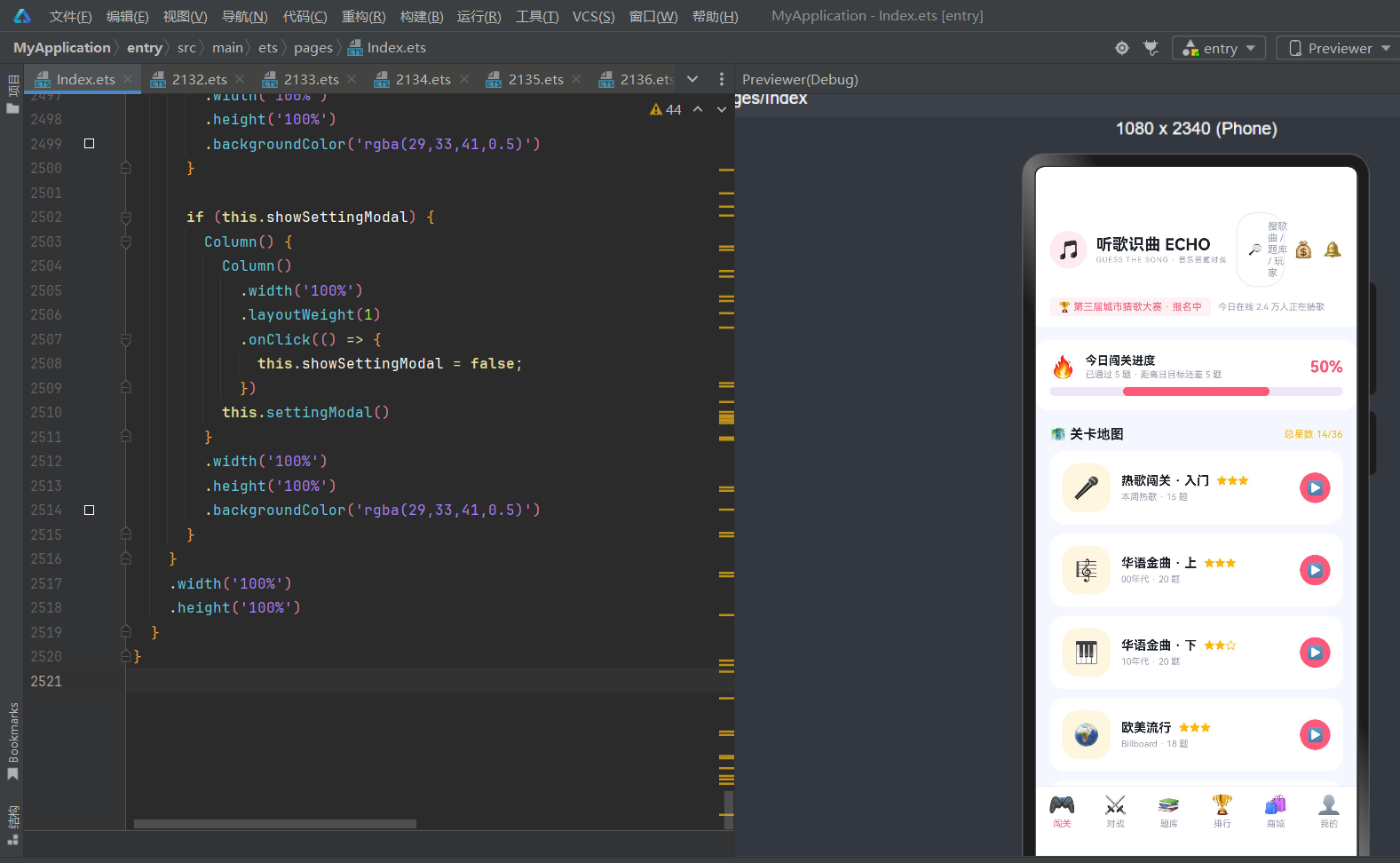Open the 帮助(H) menu
The image size is (1400, 863).
coord(715,16)
